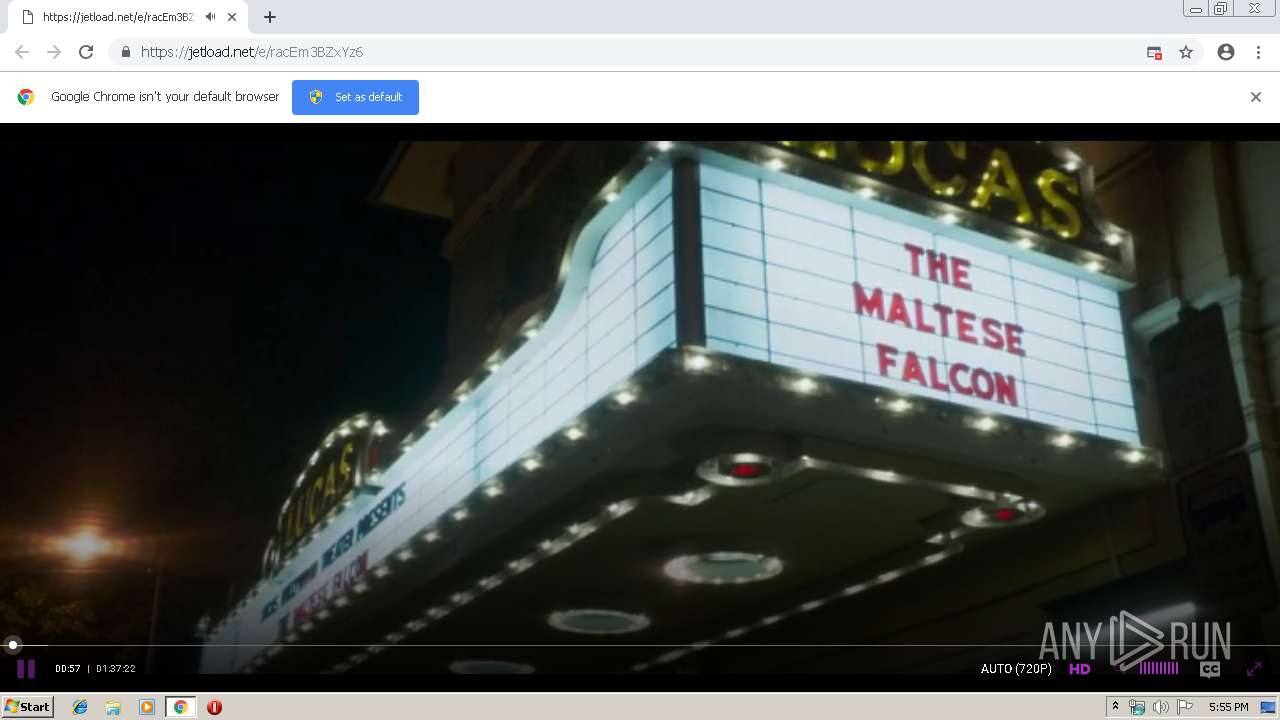Open the Action Center flag icon
This screenshot has width=1280, height=720.
click(1185, 707)
